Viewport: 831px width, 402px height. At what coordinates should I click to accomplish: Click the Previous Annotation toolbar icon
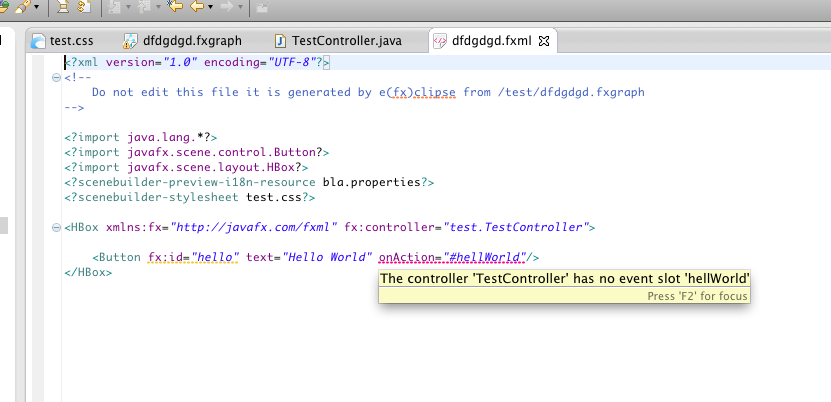point(143,7)
